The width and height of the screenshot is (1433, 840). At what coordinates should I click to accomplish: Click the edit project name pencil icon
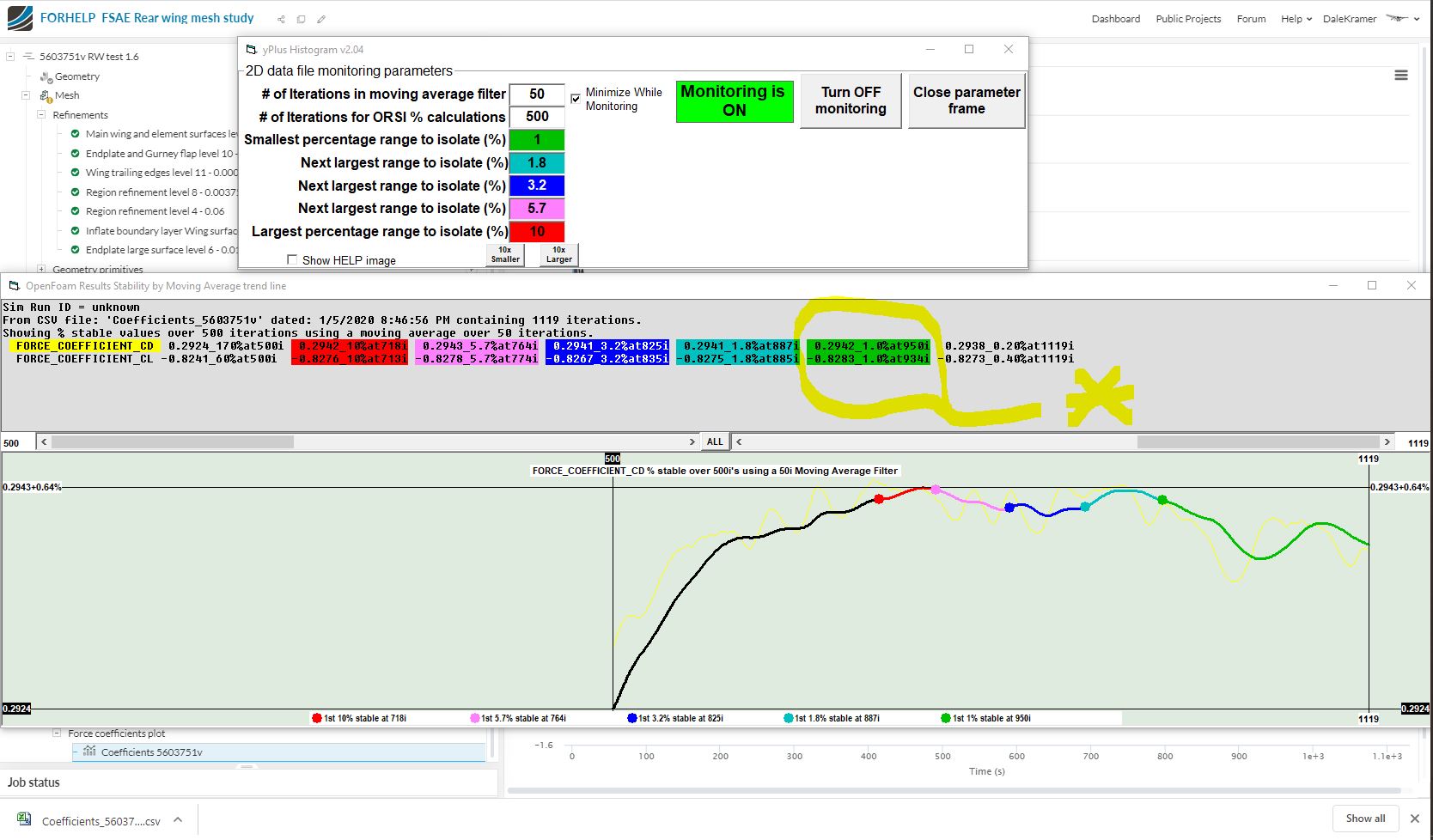pyautogui.click(x=321, y=19)
